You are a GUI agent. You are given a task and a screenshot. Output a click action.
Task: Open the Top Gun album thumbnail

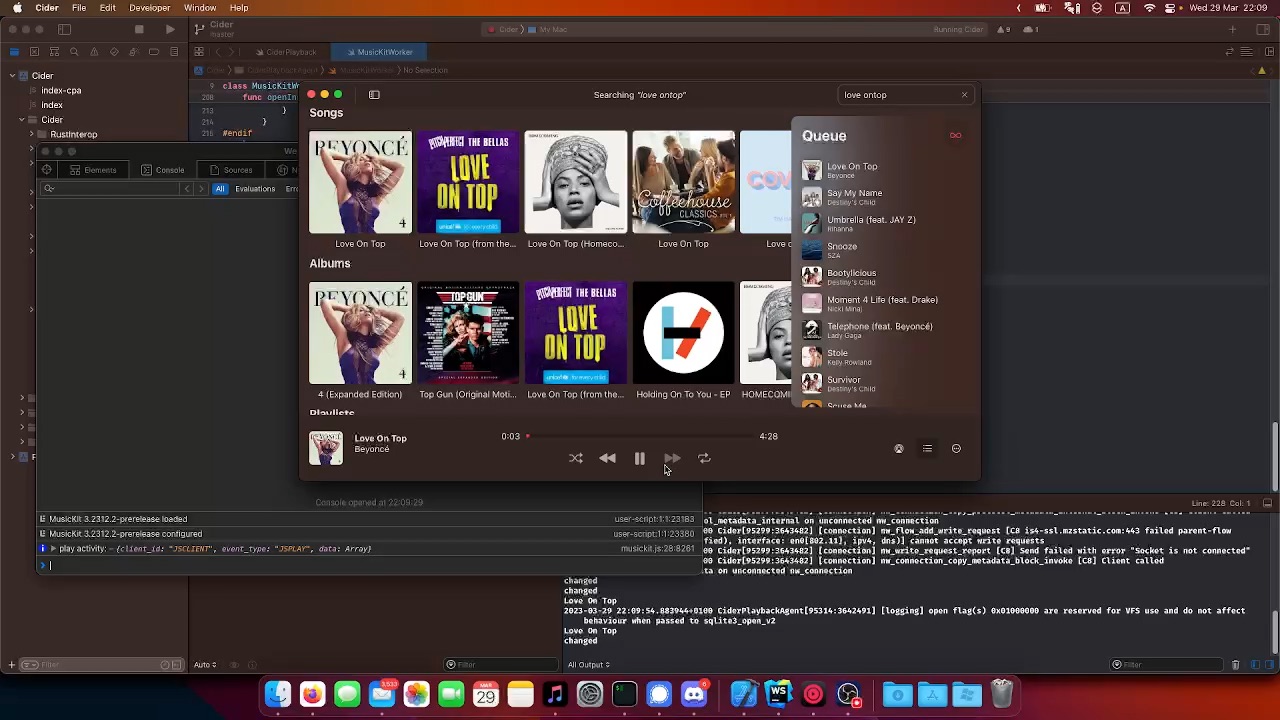pyautogui.click(x=468, y=333)
